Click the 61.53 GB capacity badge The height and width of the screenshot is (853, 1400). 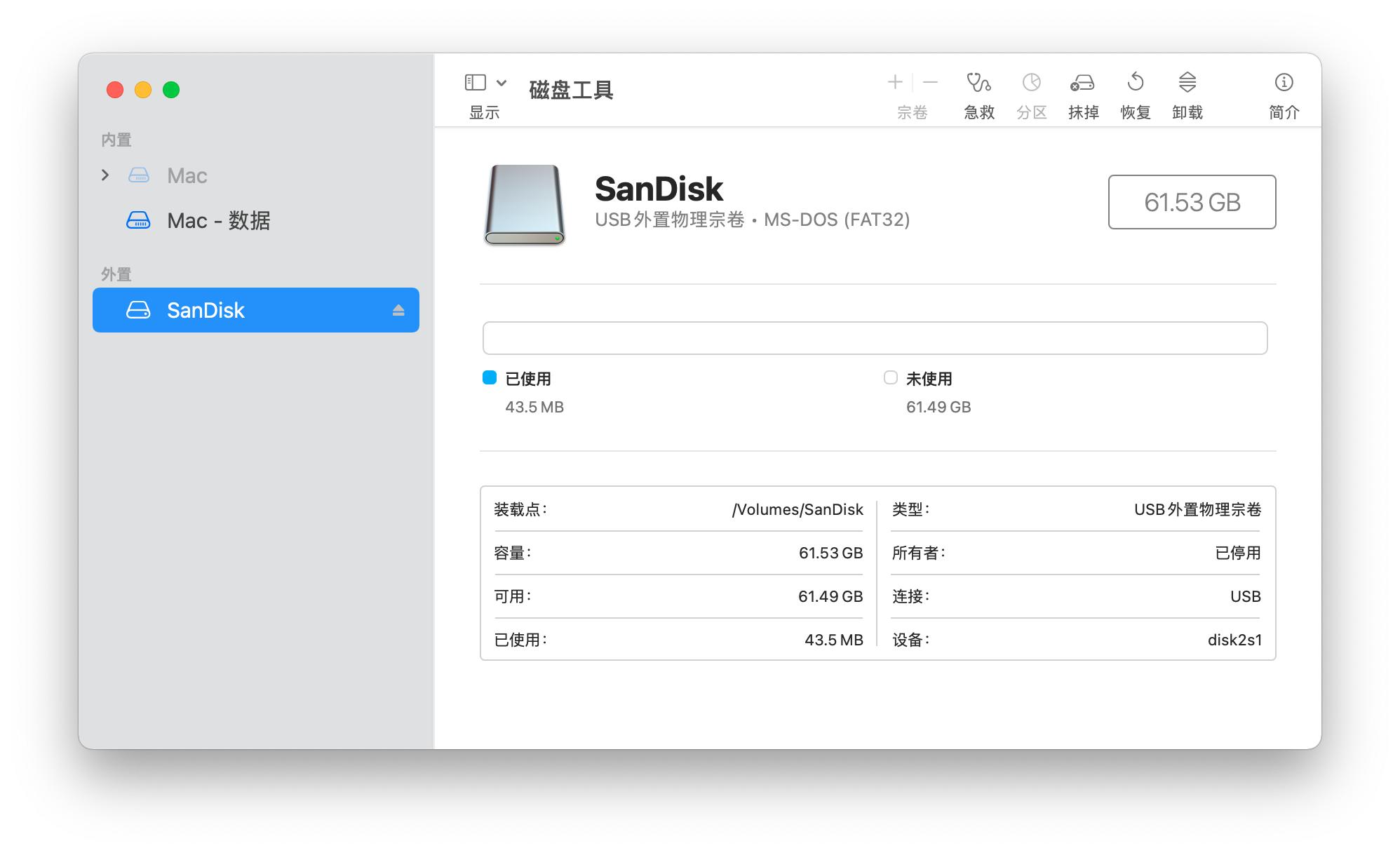coord(1192,202)
